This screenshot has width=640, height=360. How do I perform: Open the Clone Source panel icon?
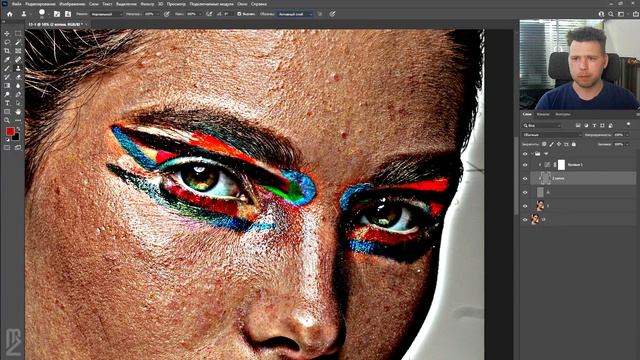pyautogui.click(x=68, y=14)
